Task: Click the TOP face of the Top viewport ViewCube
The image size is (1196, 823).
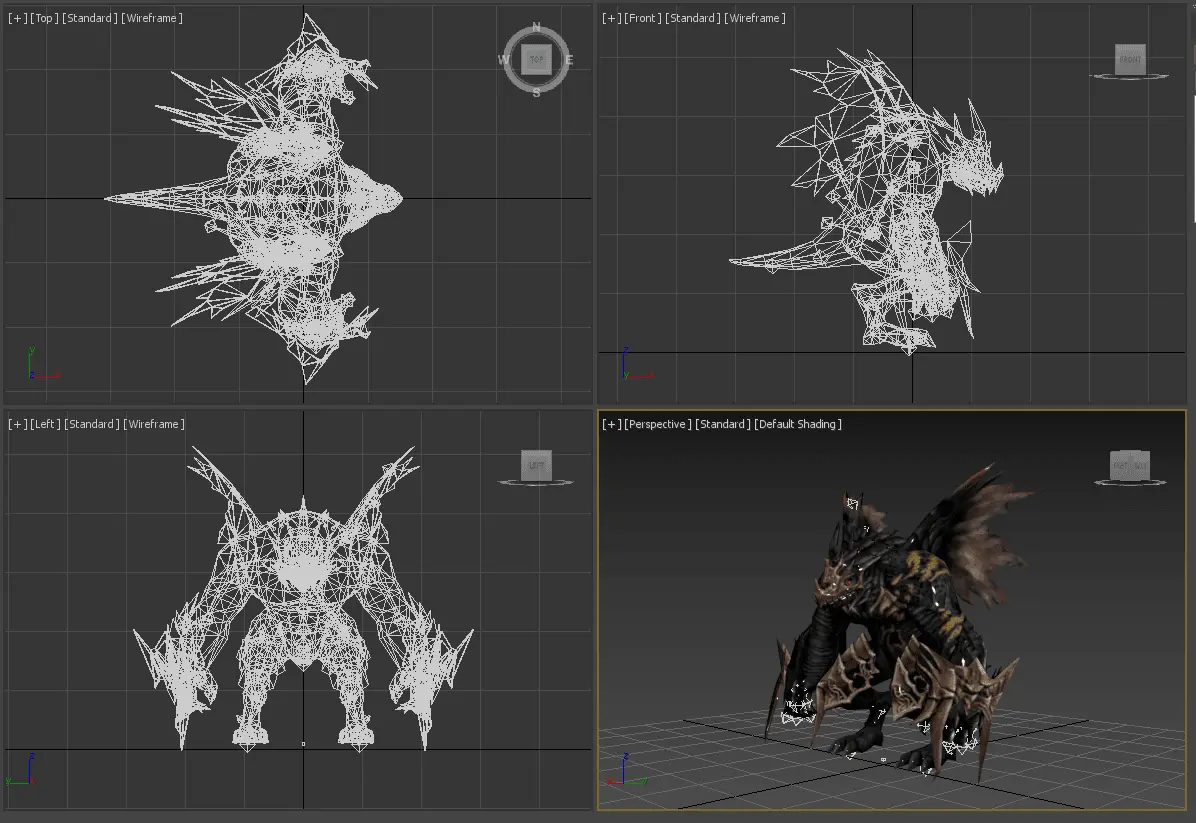Action: tap(536, 60)
